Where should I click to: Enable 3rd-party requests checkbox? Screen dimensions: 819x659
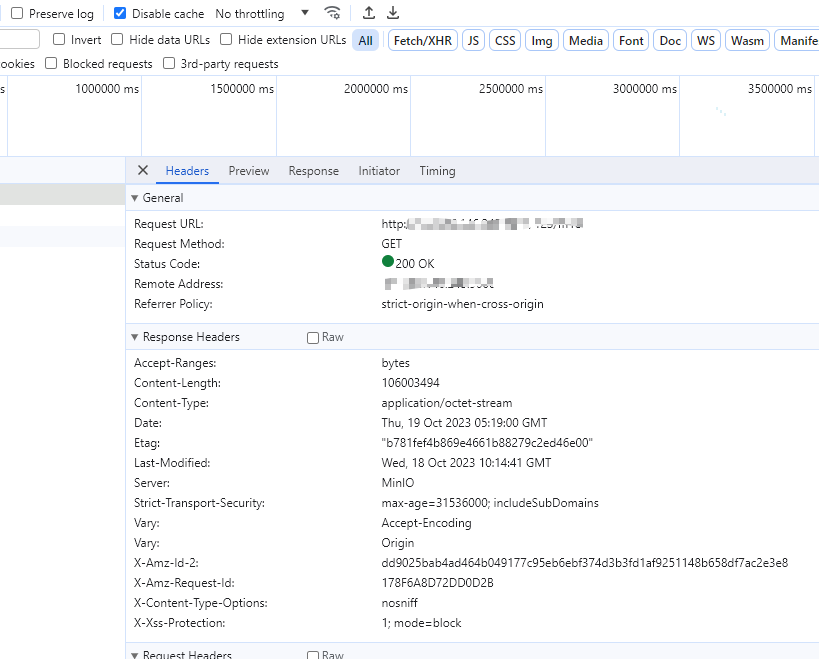point(169,63)
